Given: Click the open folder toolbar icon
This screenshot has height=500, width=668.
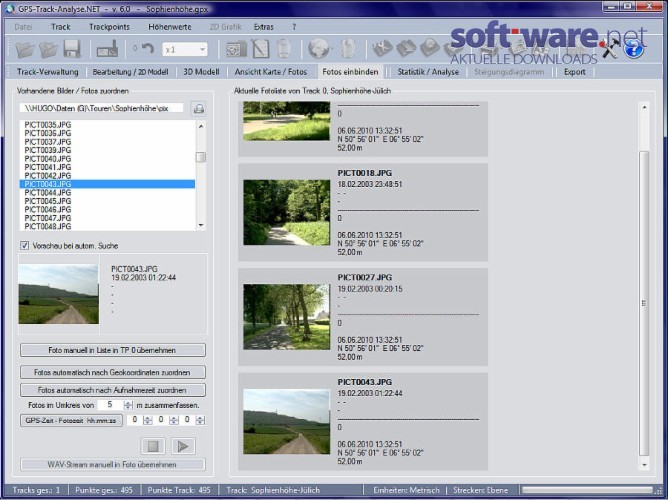Looking at the screenshot, I should [x=25, y=49].
